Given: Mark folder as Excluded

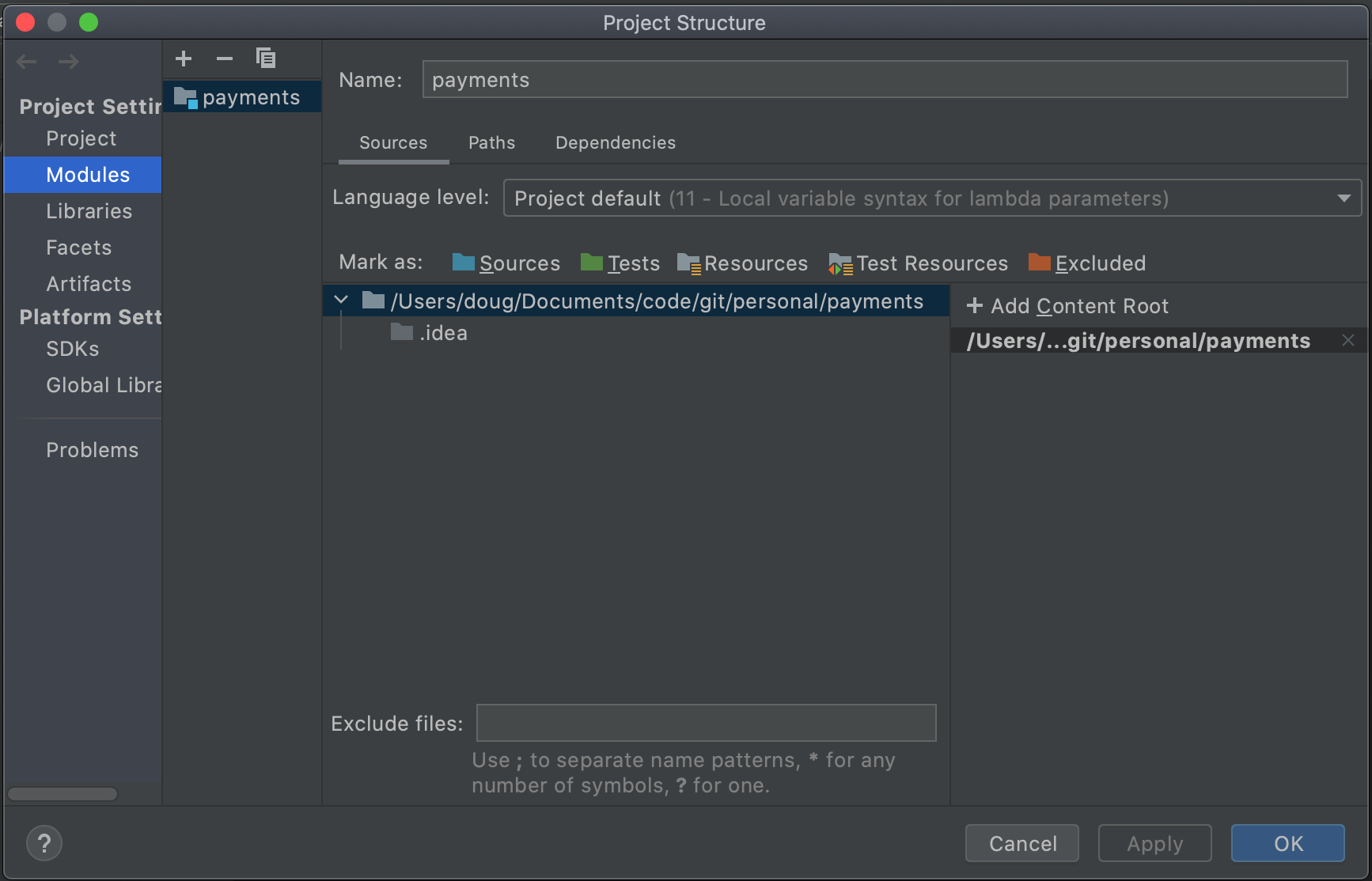Looking at the screenshot, I should click(x=1087, y=263).
